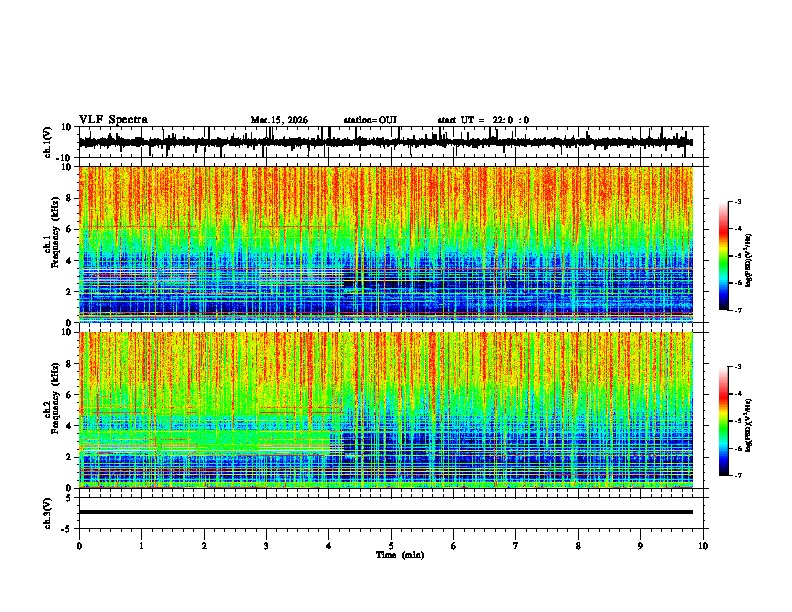Click the "8" kHz tick on ch.1 spectrogram axis
The height and width of the screenshot is (612, 792).
69,198
